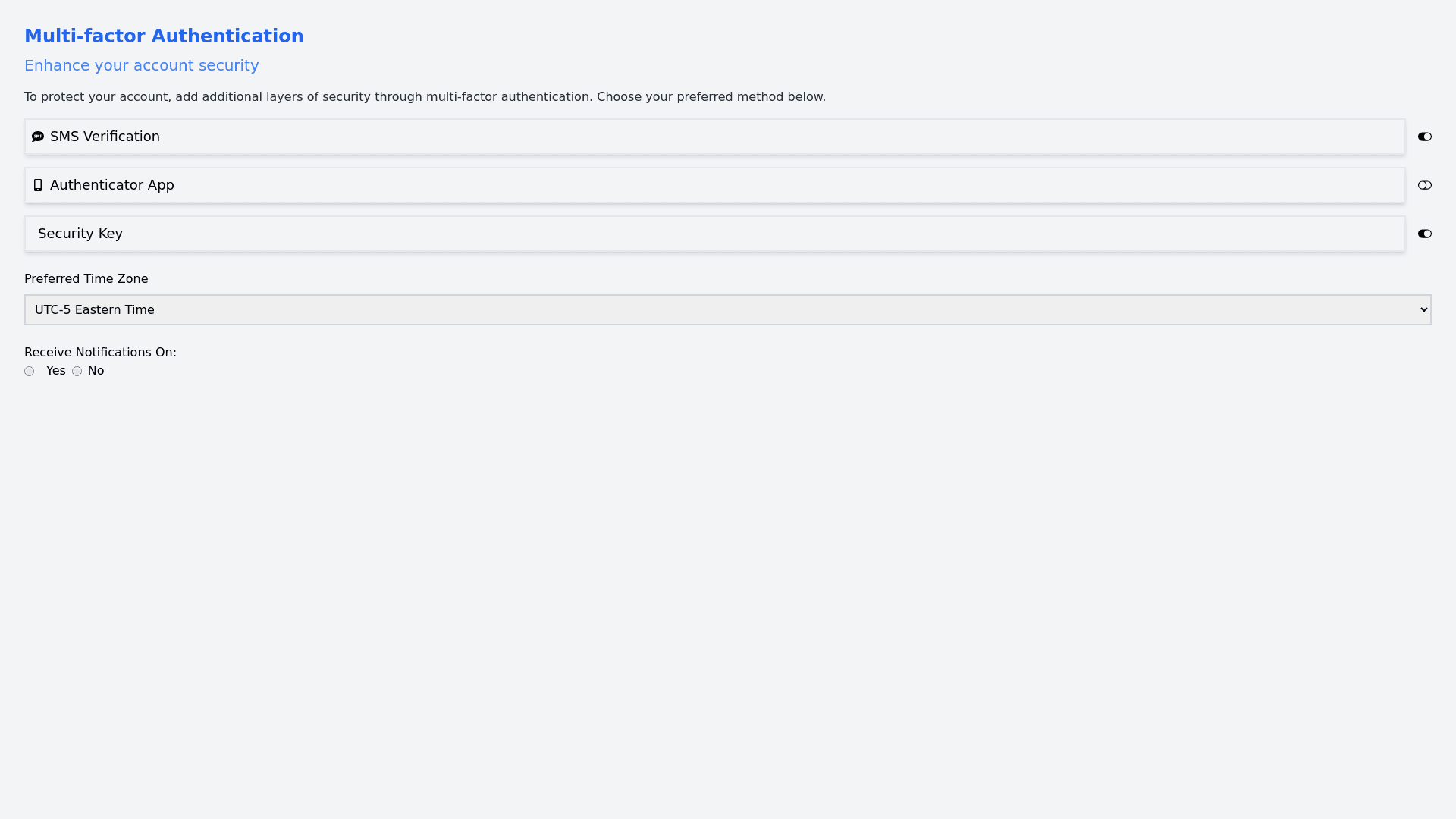Click the Preferred Time Zone label
The width and height of the screenshot is (1456, 819).
click(86, 279)
